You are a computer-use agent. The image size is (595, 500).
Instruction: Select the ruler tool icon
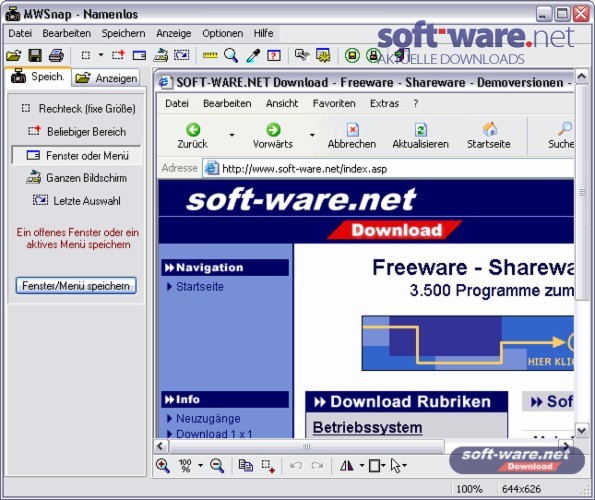(210, 56)
